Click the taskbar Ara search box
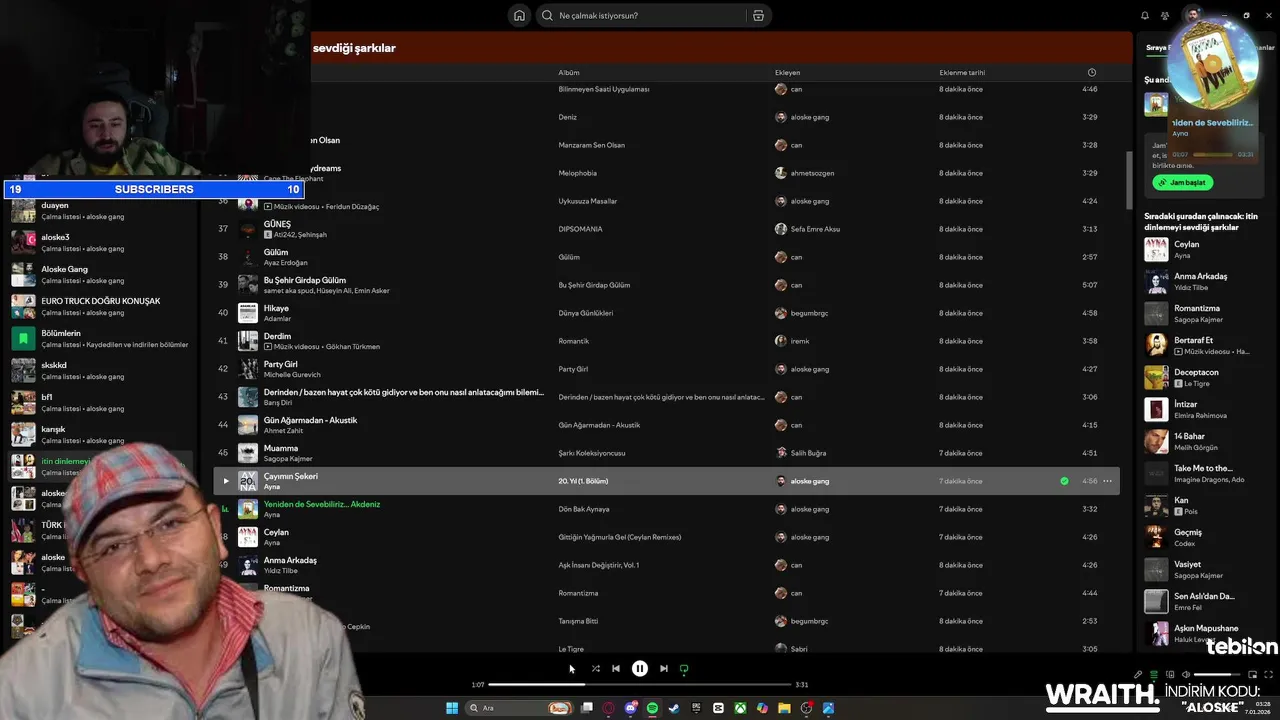Viewport: 1280px width, 720px height. [520, 708]
